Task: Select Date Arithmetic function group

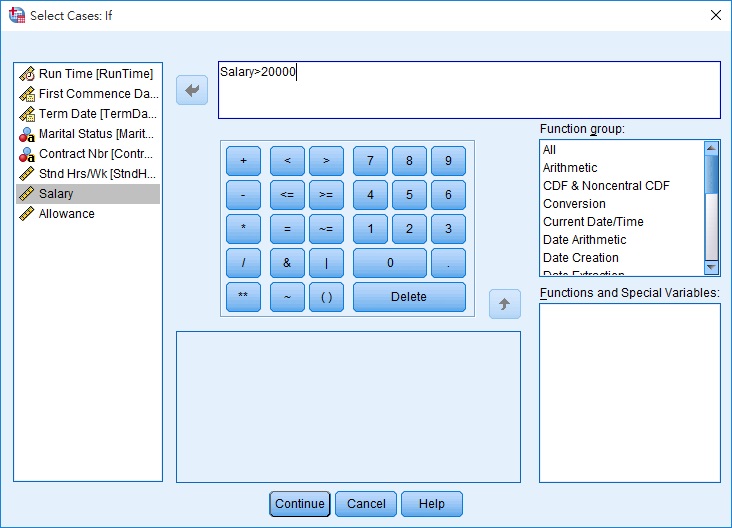Action: click(x=622, y=240)
